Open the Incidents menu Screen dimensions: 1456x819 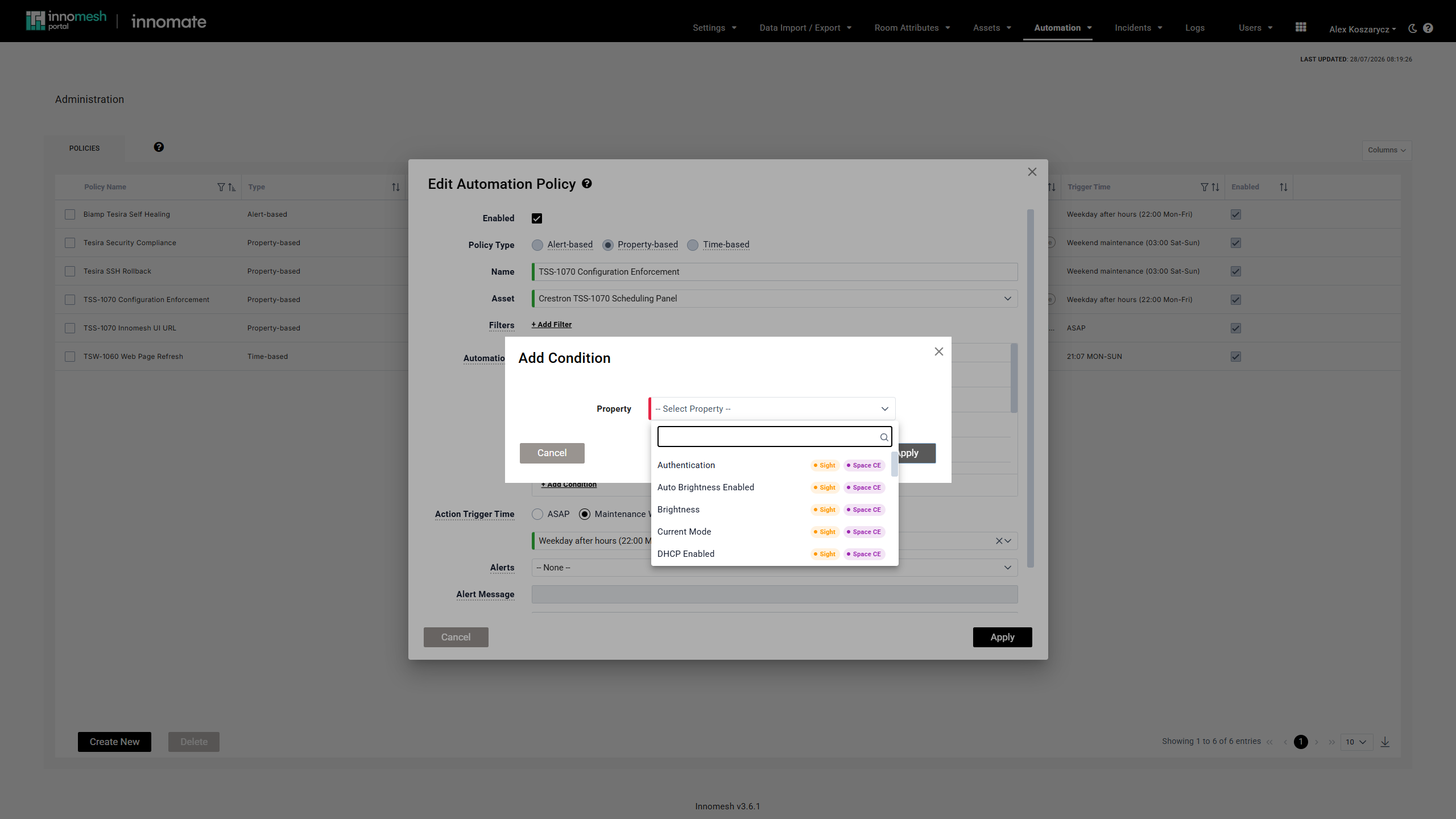click(1138, 28)
